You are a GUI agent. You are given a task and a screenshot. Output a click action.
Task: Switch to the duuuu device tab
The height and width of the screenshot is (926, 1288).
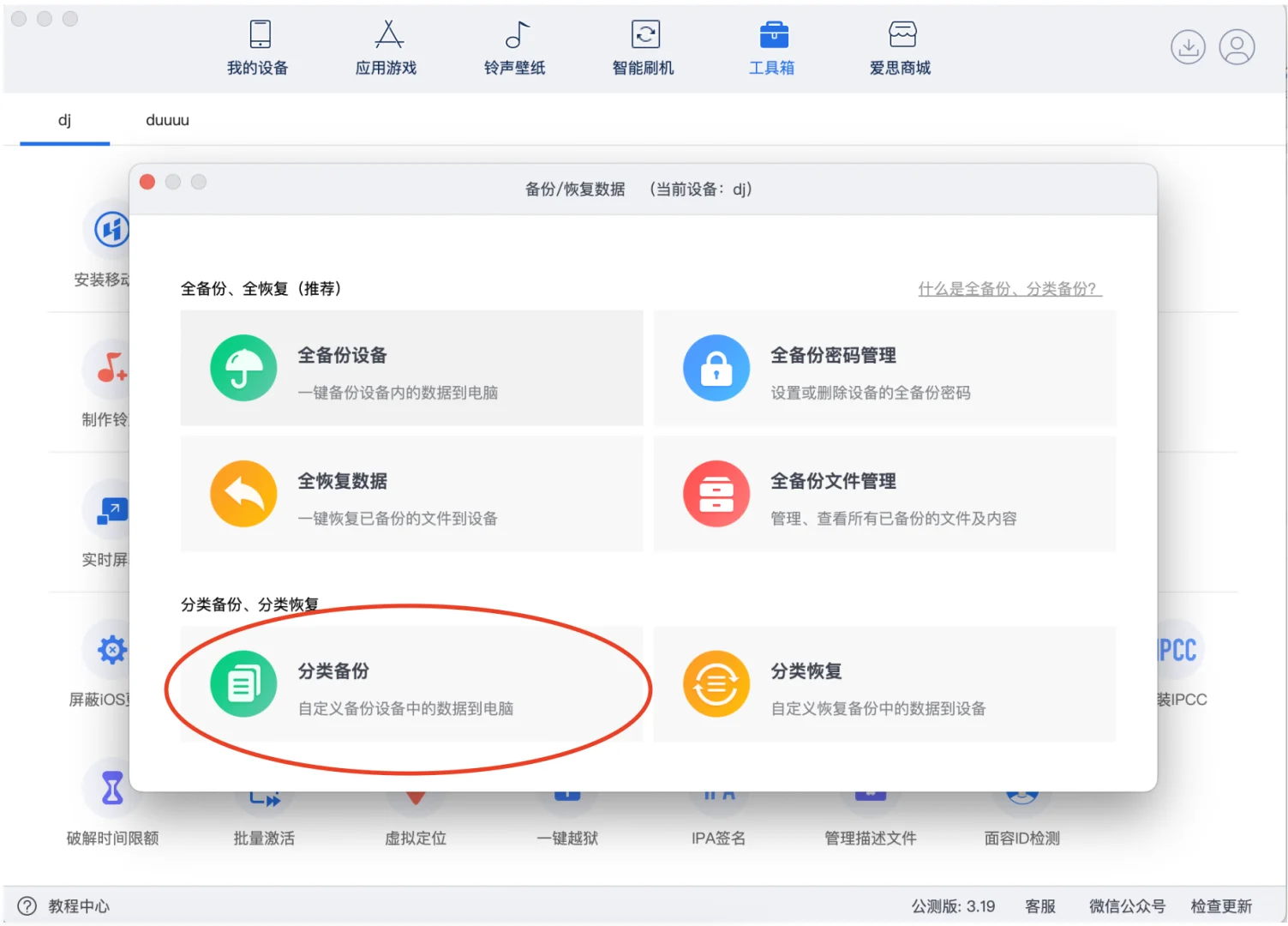tap(166, 120)
